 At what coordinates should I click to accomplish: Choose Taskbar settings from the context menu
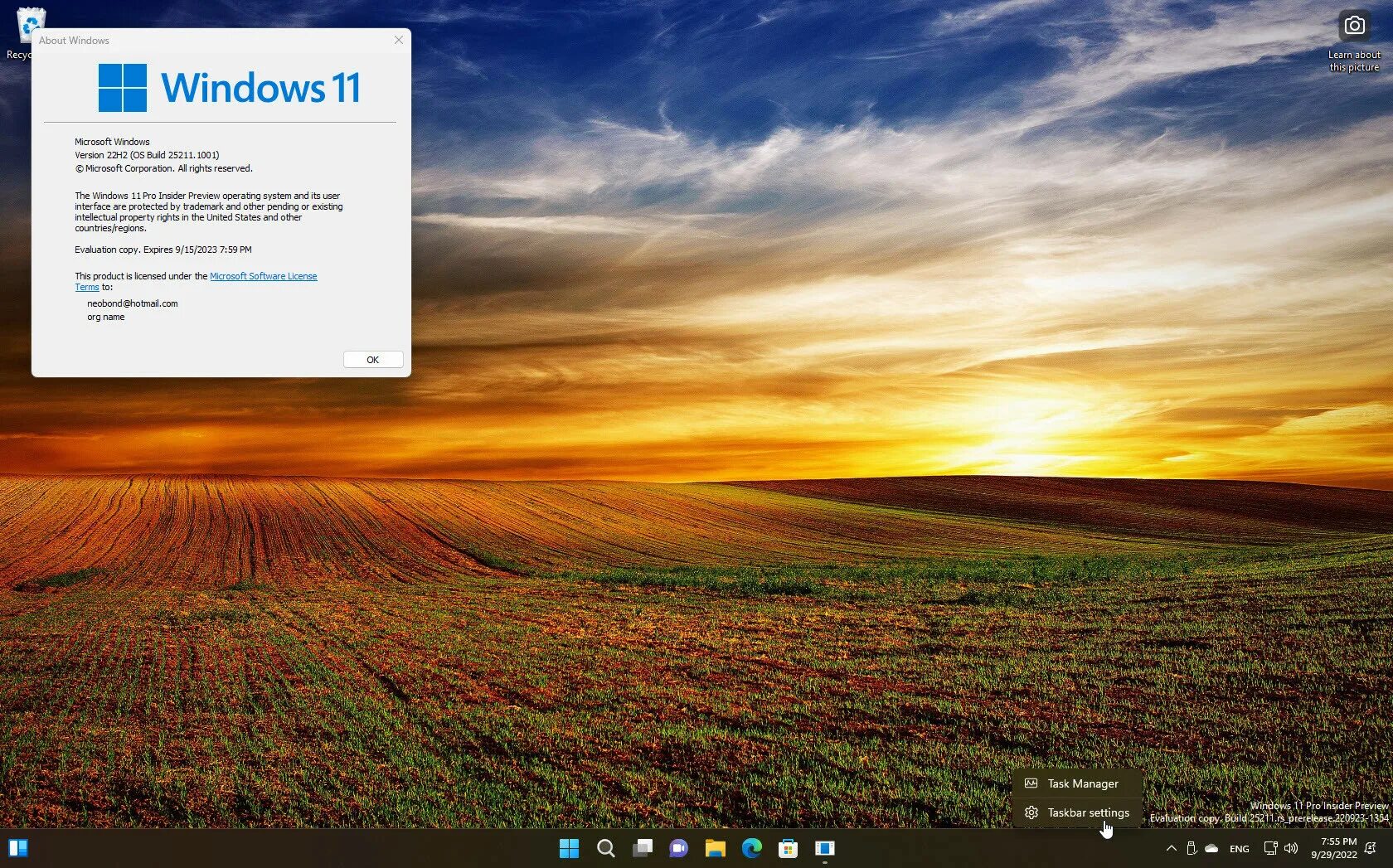[x=1077, y=812]
